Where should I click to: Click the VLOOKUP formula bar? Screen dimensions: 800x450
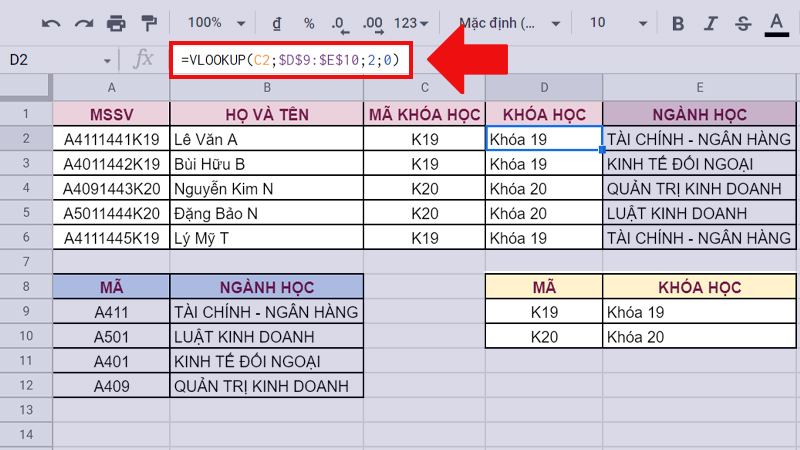tap(290, 60)
